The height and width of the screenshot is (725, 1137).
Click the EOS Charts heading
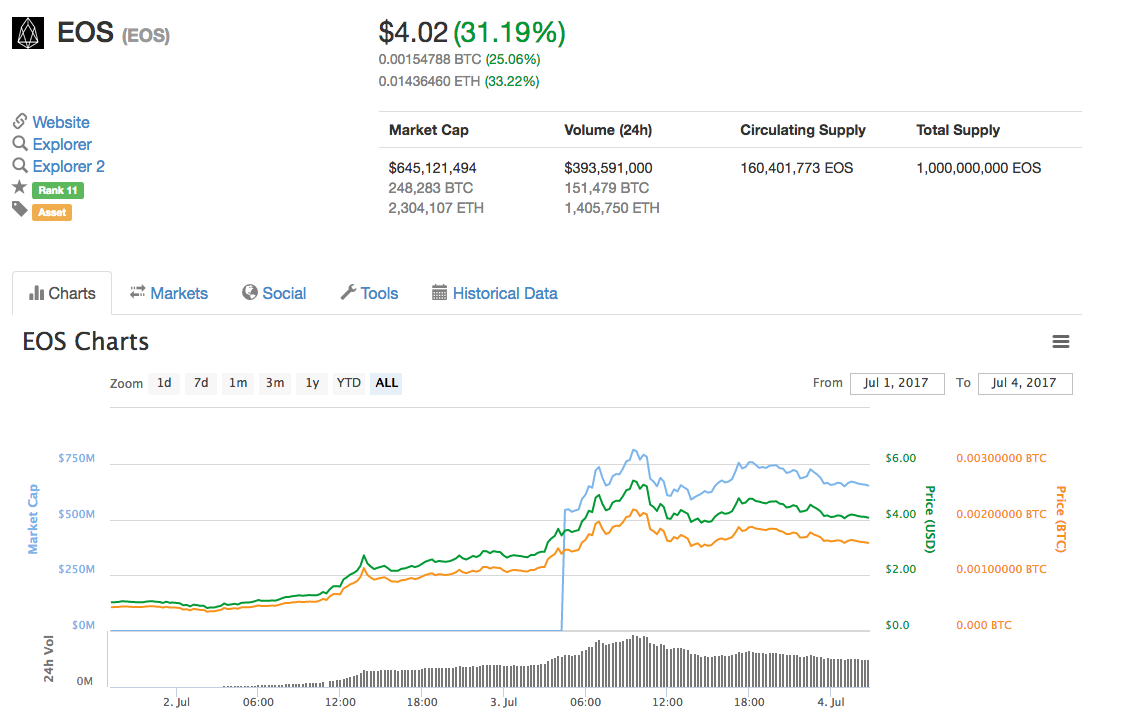86,341
